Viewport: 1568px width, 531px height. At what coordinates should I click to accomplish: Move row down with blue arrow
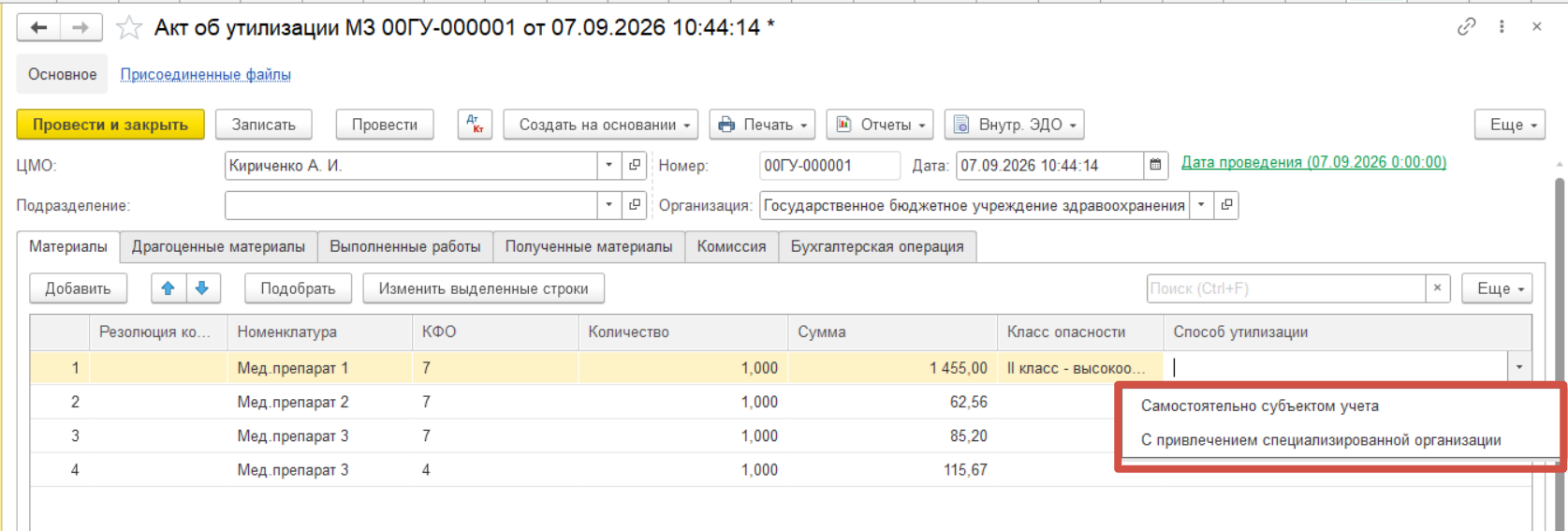coord(202,288)
